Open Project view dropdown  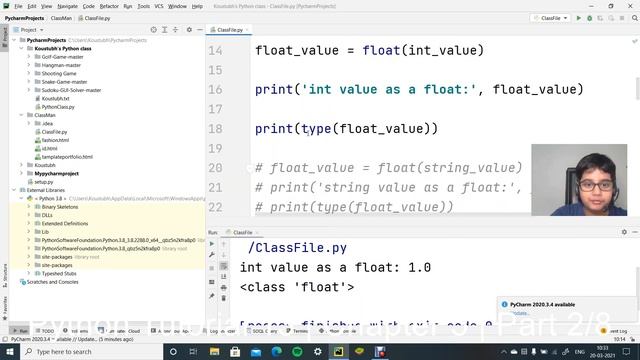tap(29, 30)
